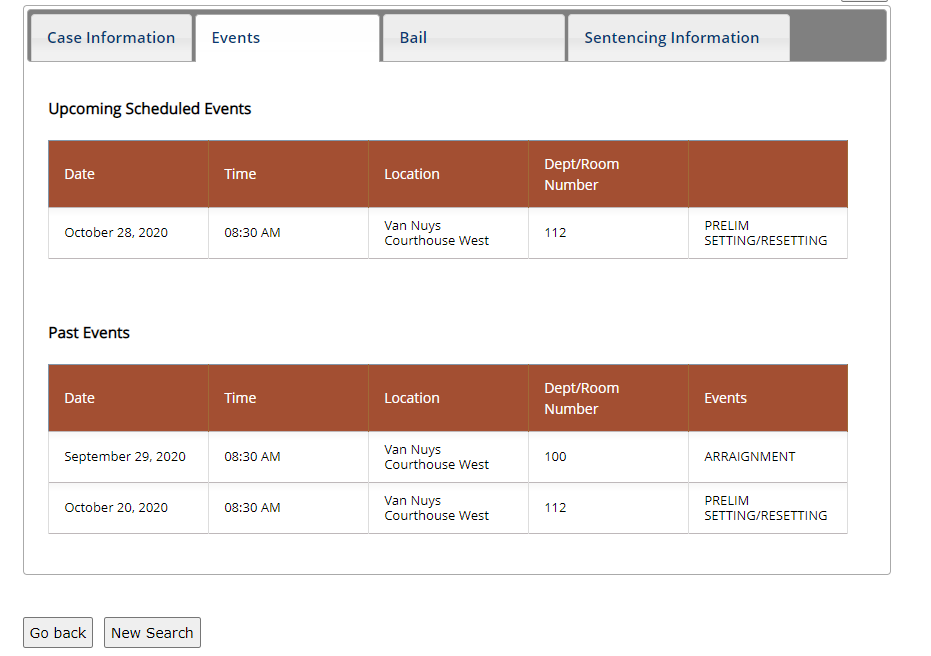Click the ARRAIGNMENT event cell

click(x=750, y=457)
